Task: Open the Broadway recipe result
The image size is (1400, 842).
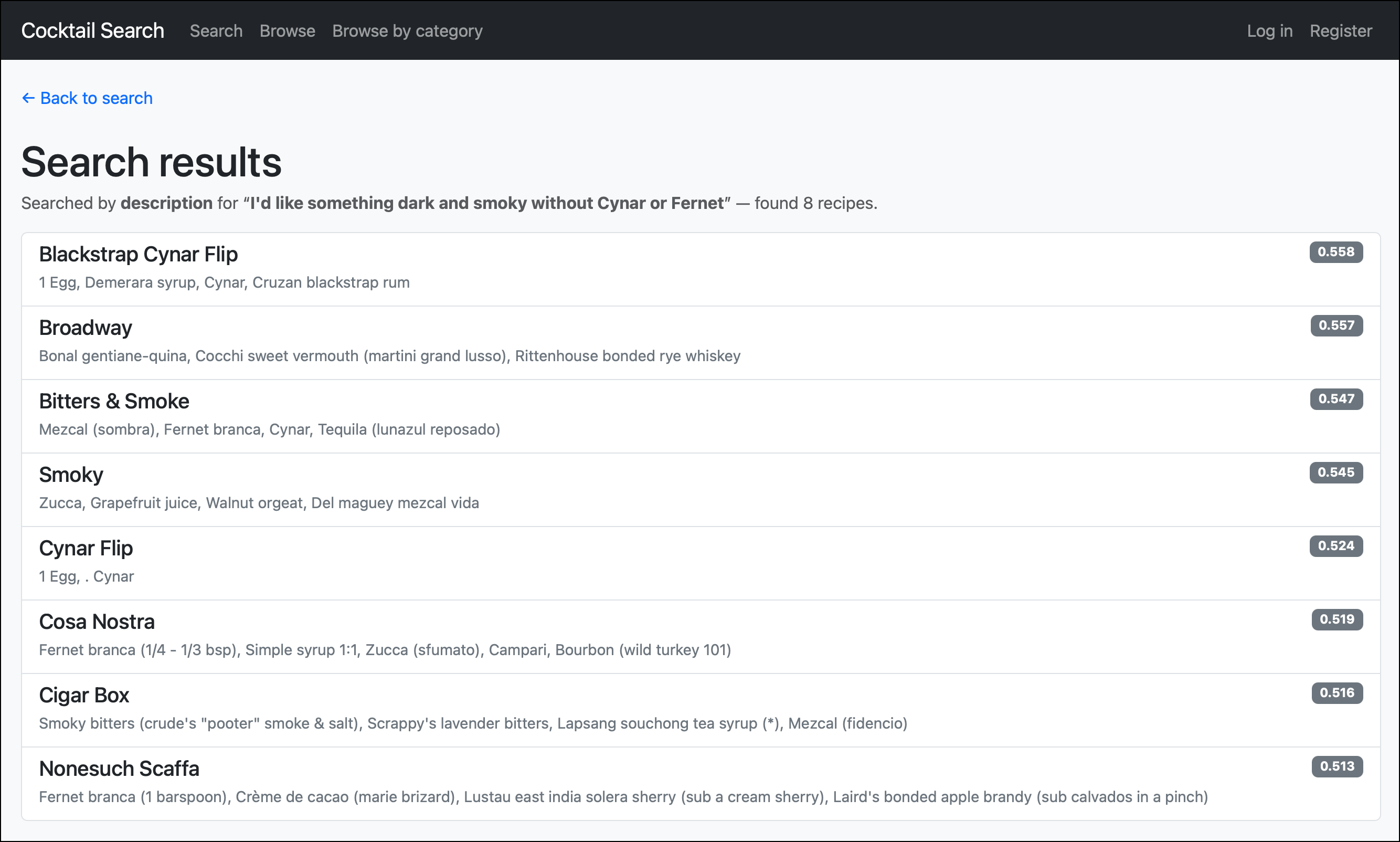Action: (86, 328)
